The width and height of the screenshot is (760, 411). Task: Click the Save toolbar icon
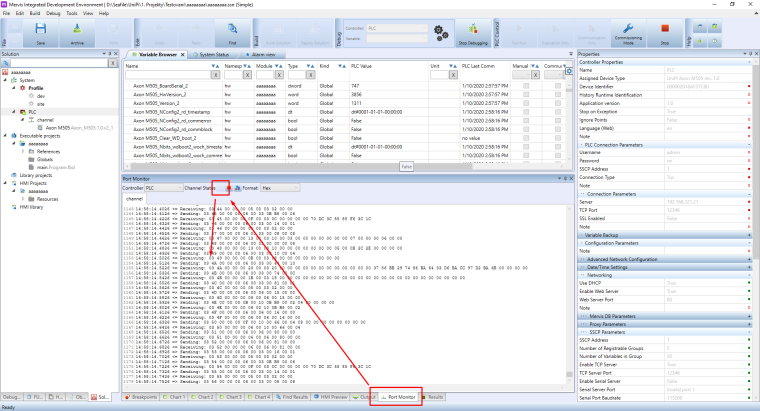point(40,35)
